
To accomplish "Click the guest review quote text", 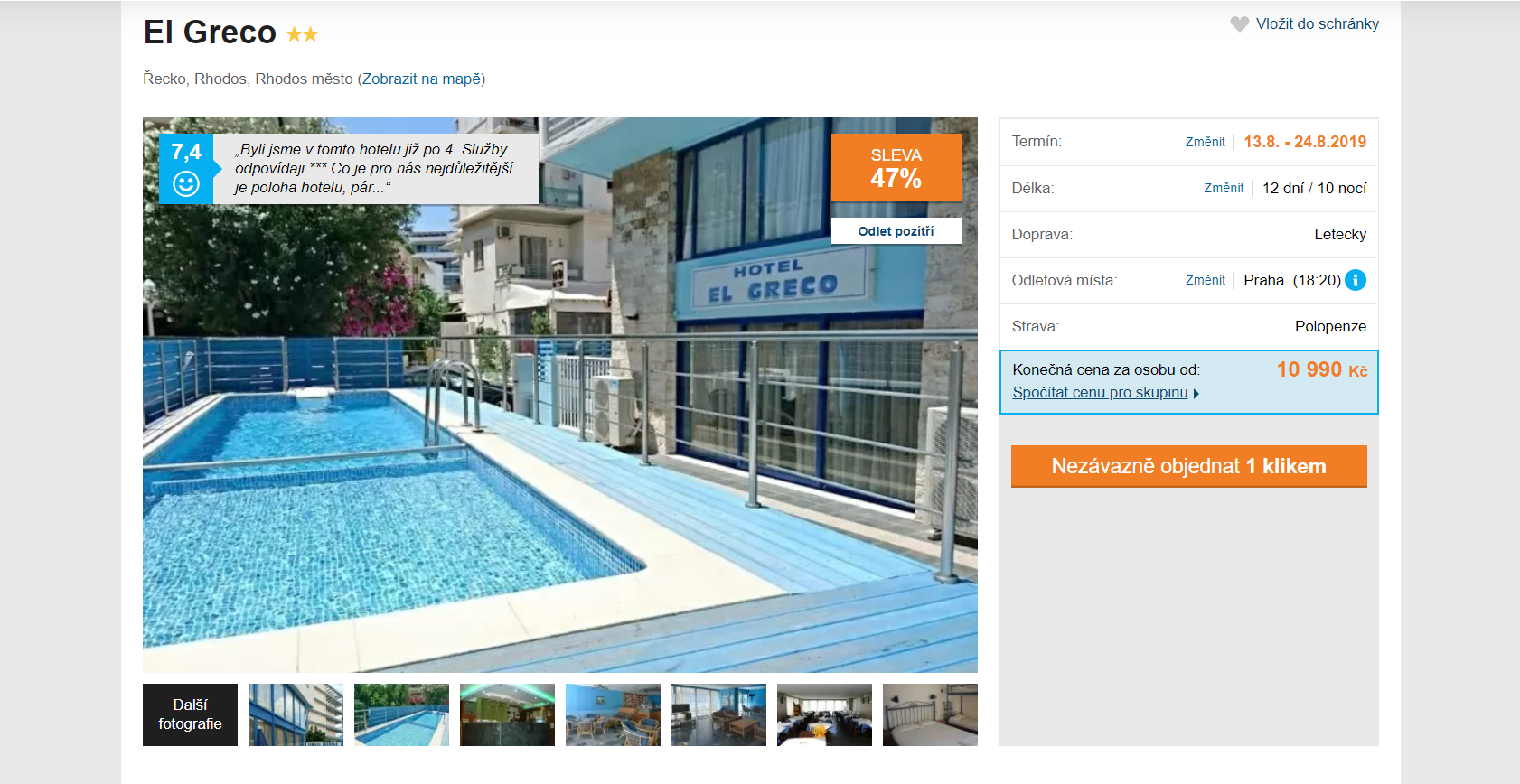I will point(374,169).
